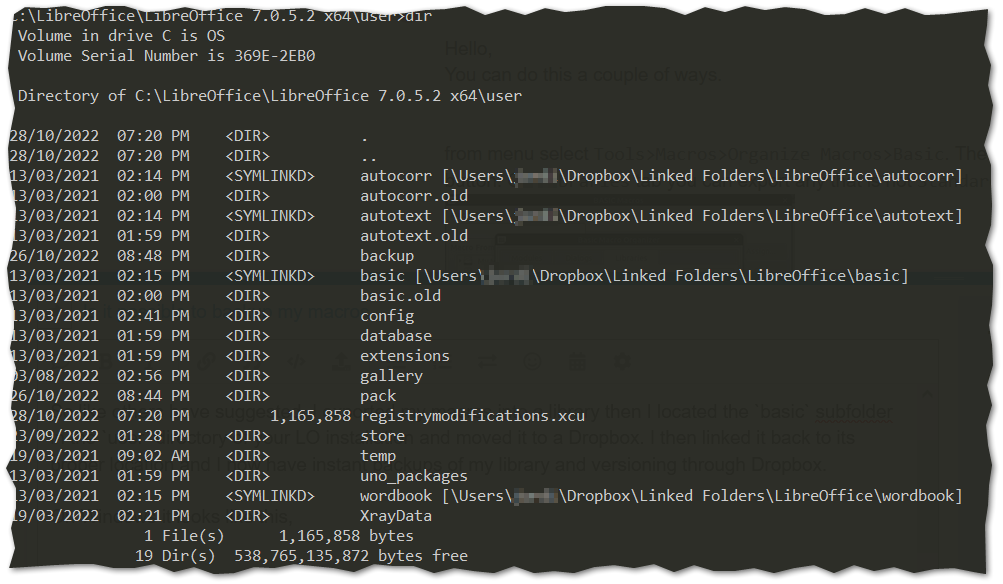The image size is (1003, 584).
Task: Select the registrymodifications.xcu file name
Action: [473, 416]
